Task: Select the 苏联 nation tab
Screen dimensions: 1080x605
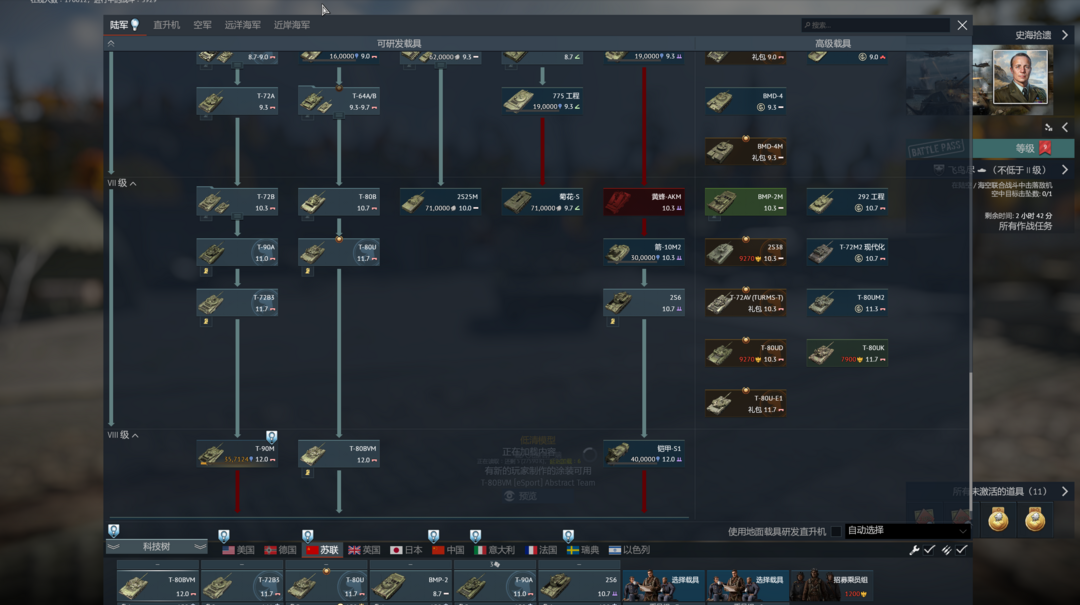Action: 322,550
